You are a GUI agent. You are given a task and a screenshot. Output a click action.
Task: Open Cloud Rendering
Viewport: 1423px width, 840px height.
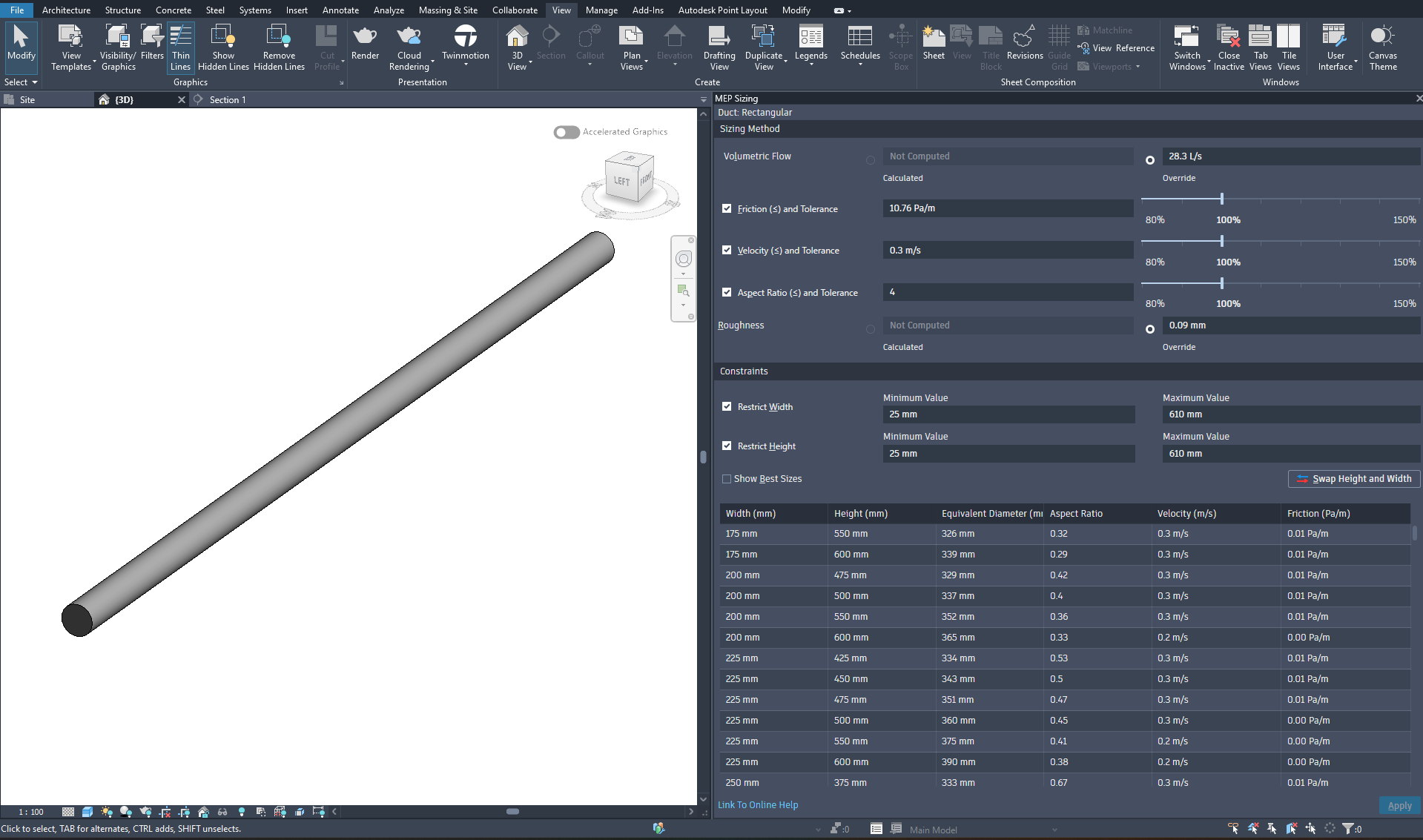pos(409,47)
